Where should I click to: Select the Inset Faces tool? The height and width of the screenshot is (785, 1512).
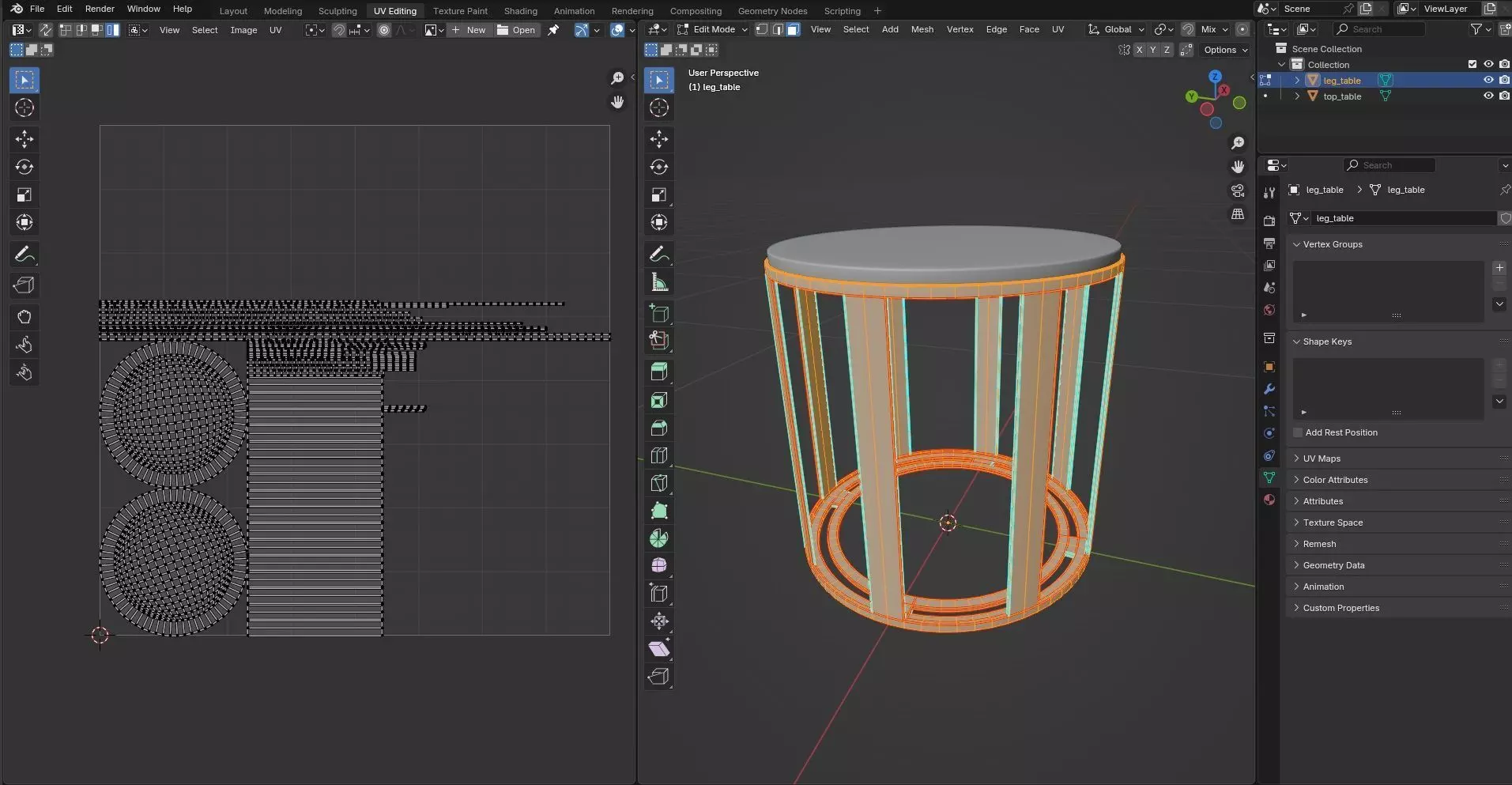(659, 400)
